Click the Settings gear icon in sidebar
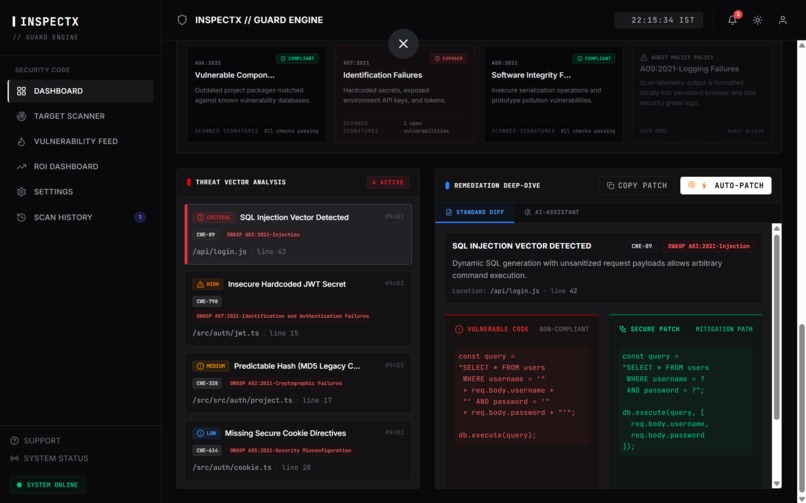Screen dimensions: 806x503 (21, 192)
